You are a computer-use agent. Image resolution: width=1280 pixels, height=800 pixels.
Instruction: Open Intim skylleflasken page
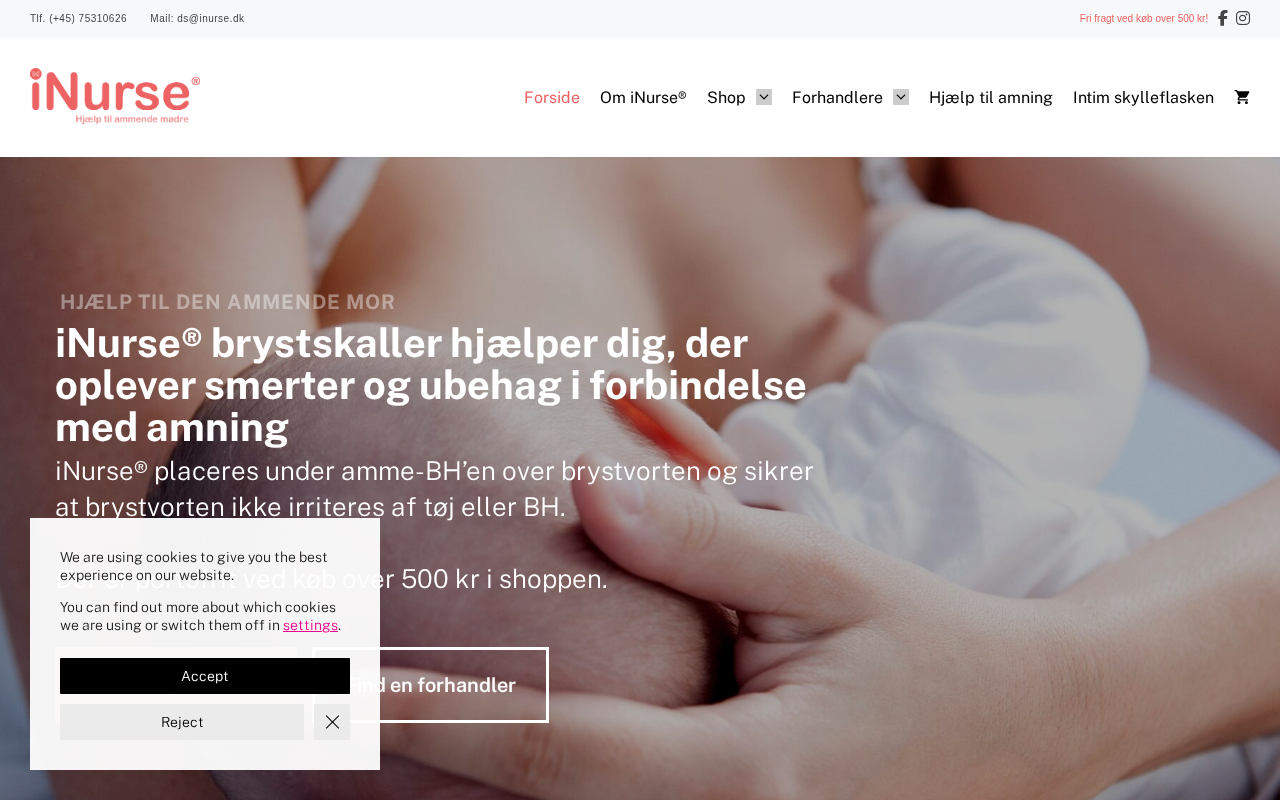point(1143,97)
